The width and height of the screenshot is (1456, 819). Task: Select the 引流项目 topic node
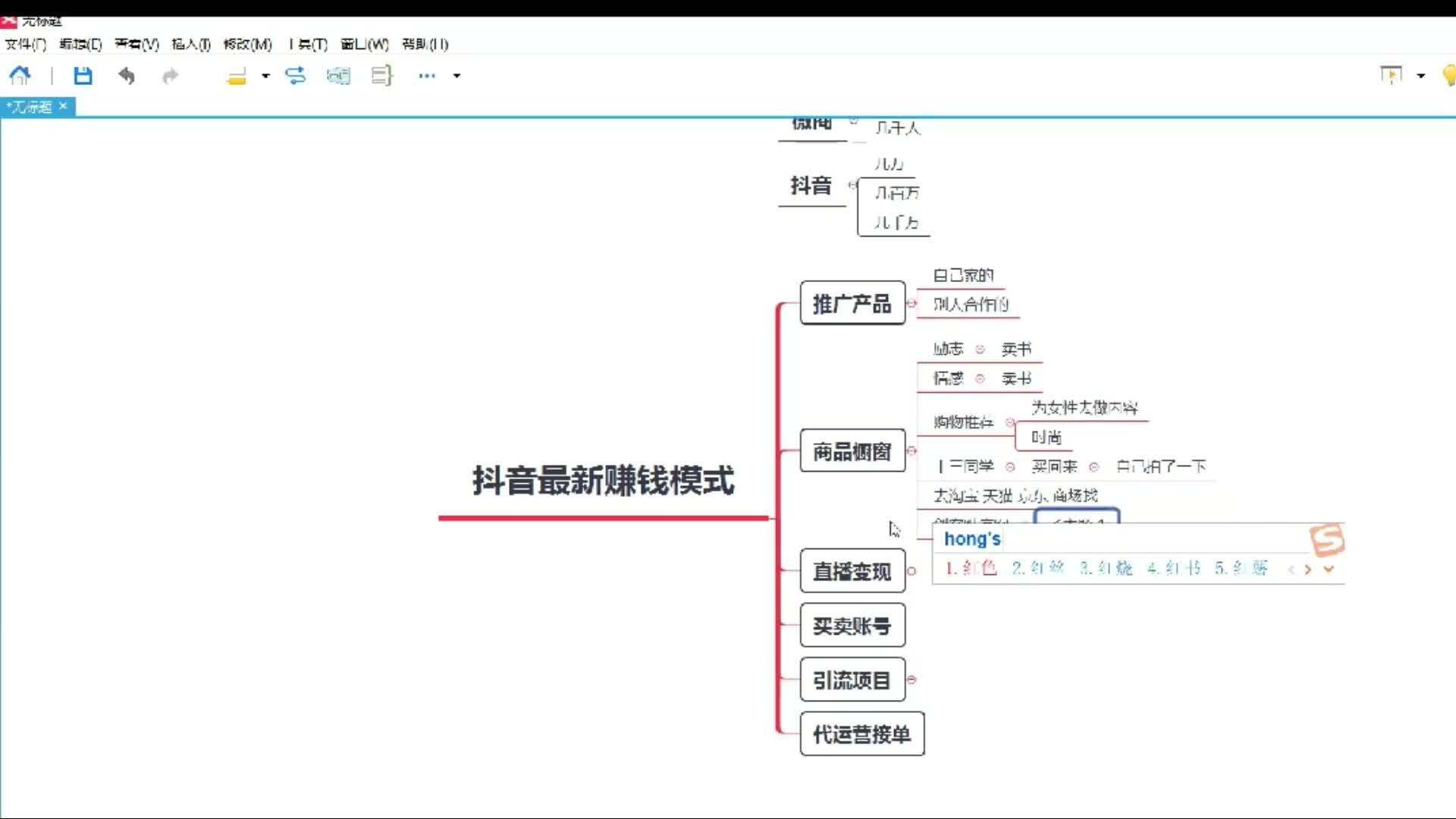point(852,680)
